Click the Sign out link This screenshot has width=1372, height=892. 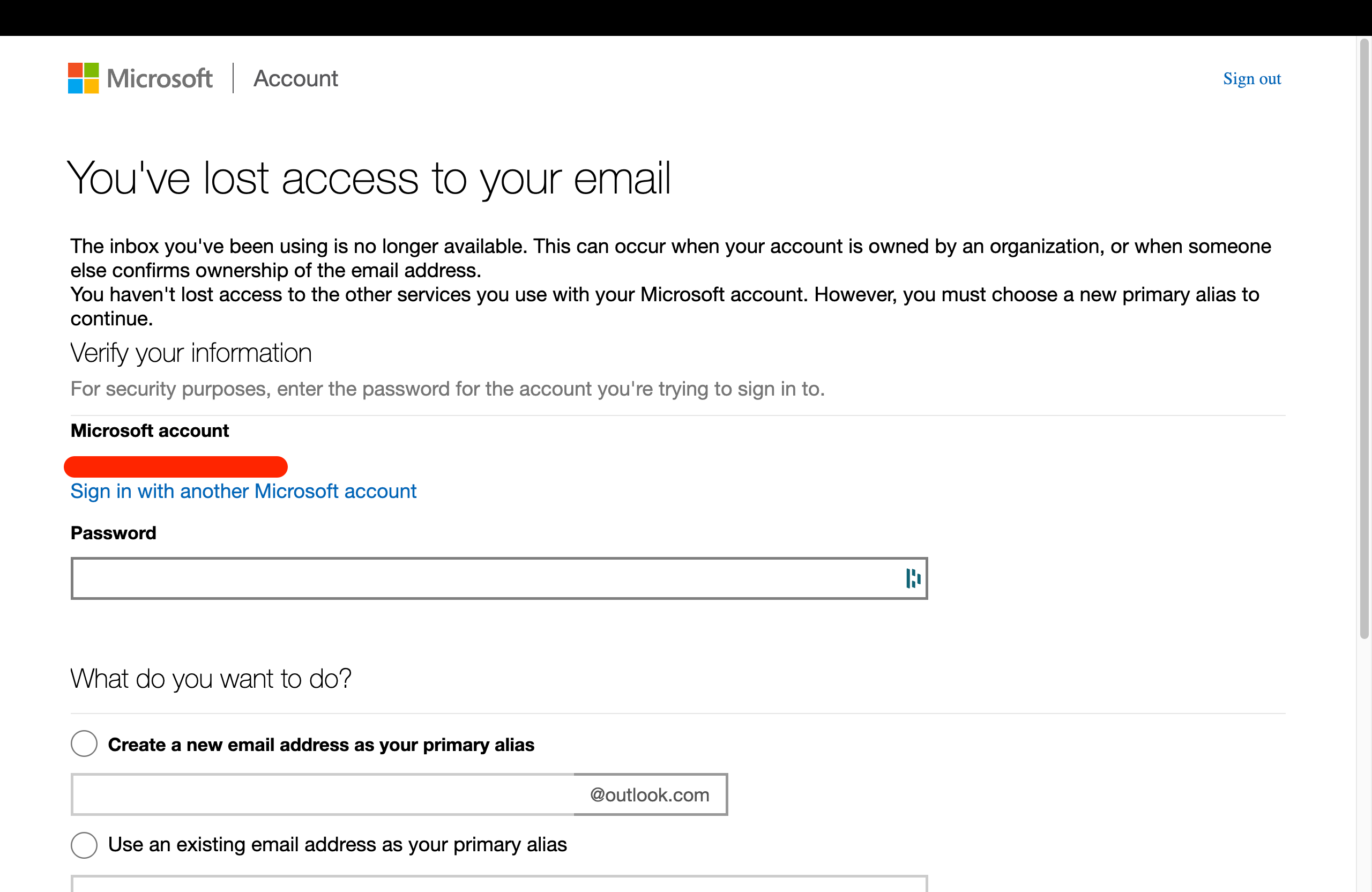point(1251,78)
